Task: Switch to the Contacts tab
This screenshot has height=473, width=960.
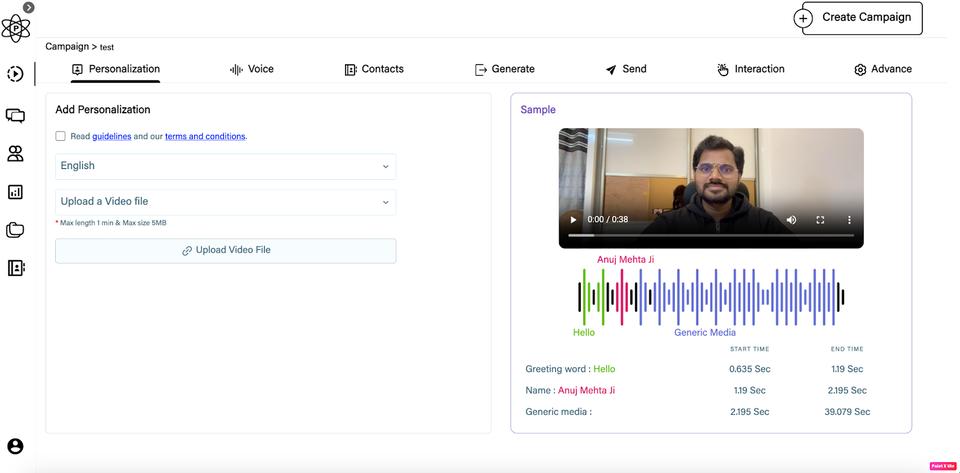Action: click(x=374, y=69)
